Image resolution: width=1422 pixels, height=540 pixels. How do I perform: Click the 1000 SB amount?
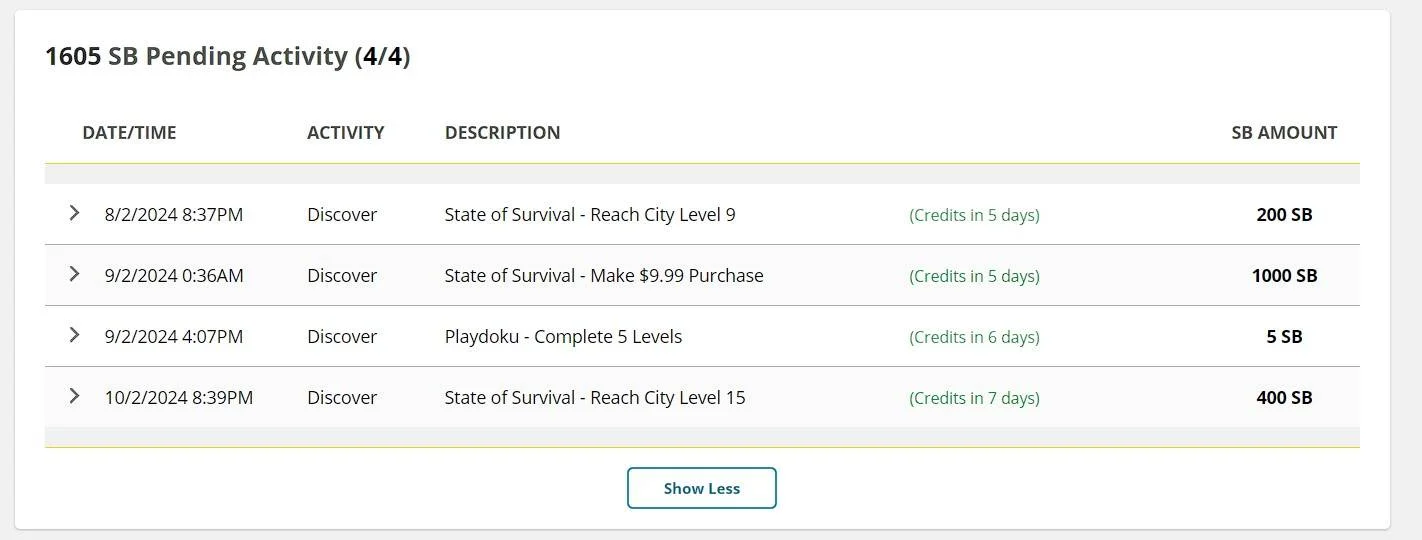coord(1284,275)
